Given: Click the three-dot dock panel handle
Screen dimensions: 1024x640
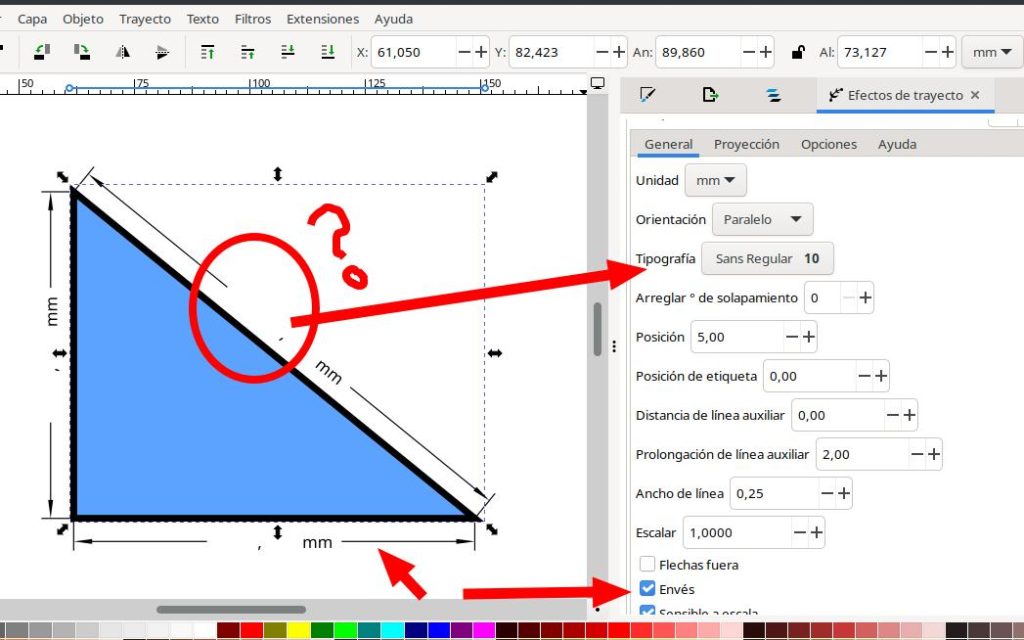Looking at the screenshot, I should coord(614,347).
